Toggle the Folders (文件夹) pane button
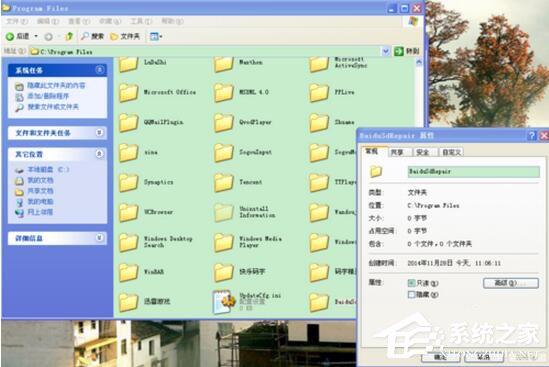Viewport: 549px width, 367px height. click(125, 36)
